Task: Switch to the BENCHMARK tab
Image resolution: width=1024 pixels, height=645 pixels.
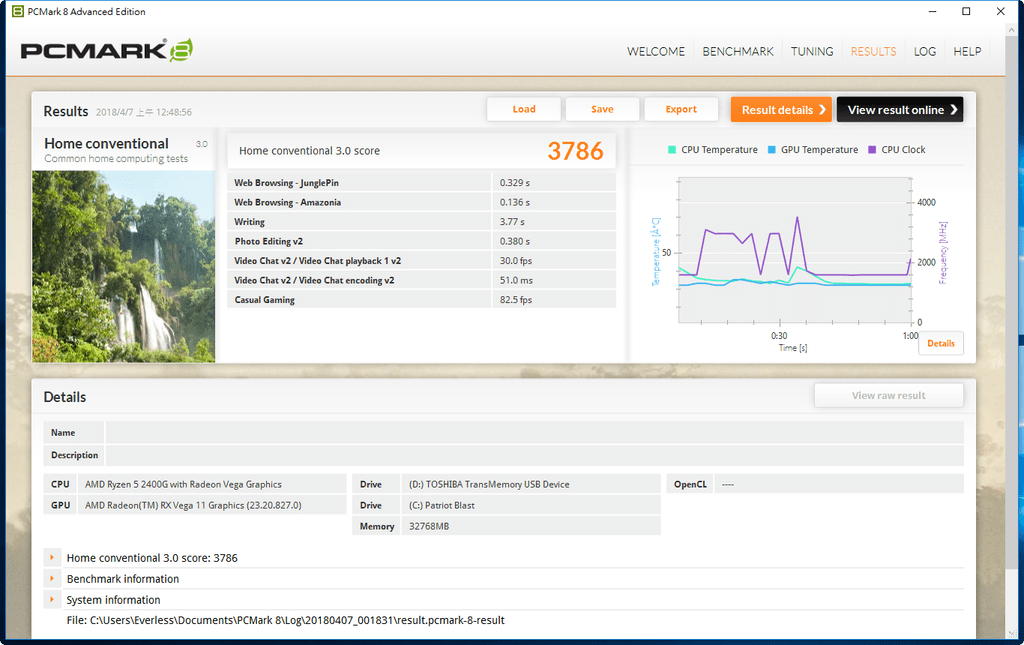Action: click(738, 52)
